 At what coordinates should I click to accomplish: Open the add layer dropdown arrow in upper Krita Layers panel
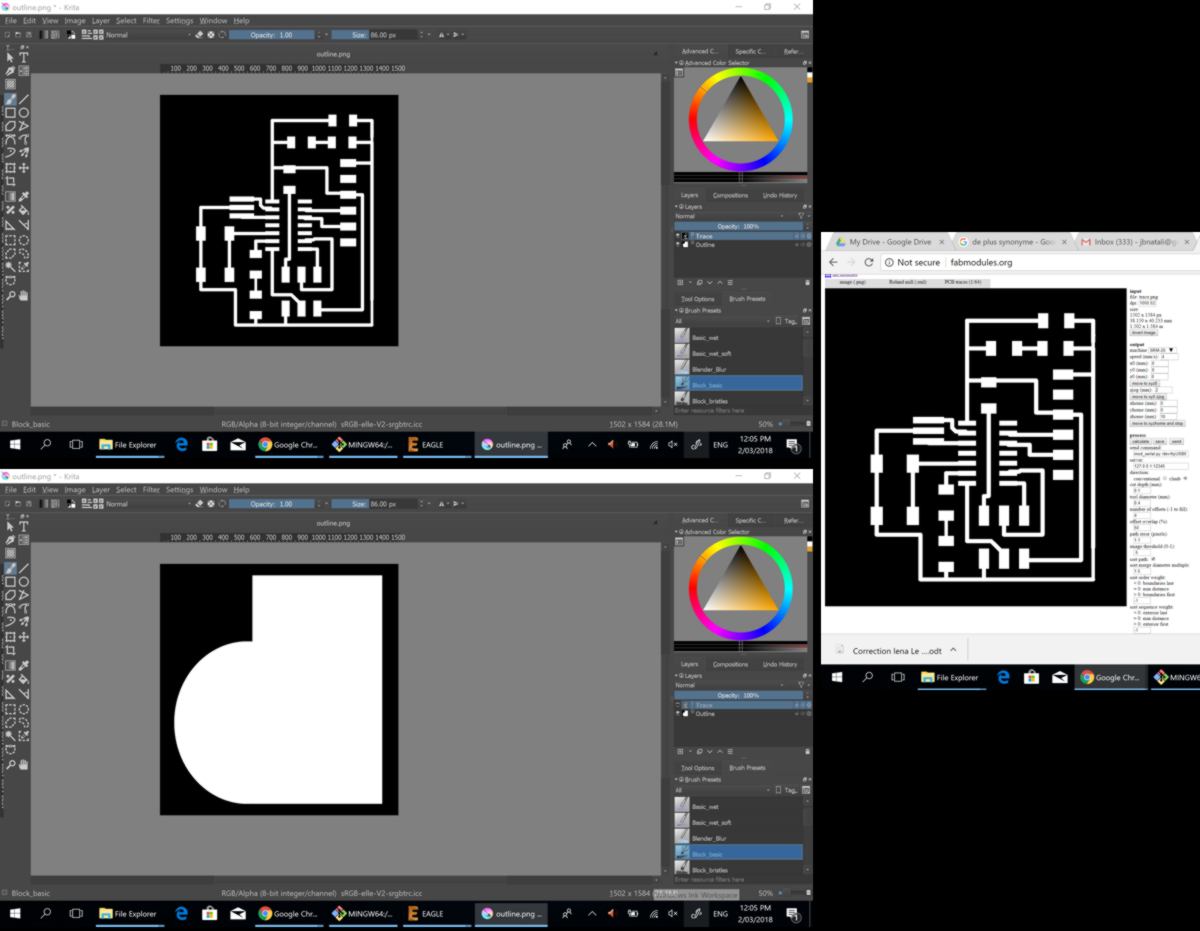coord(690,282)
